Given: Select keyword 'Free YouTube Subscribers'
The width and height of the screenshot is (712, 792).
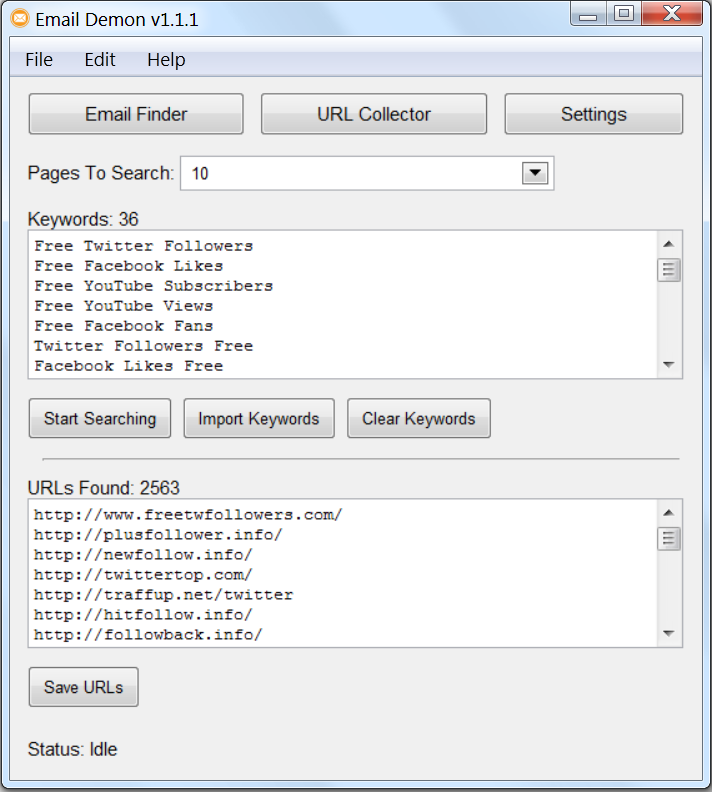Looking at the screenshot, I should (x=154, y=286).
